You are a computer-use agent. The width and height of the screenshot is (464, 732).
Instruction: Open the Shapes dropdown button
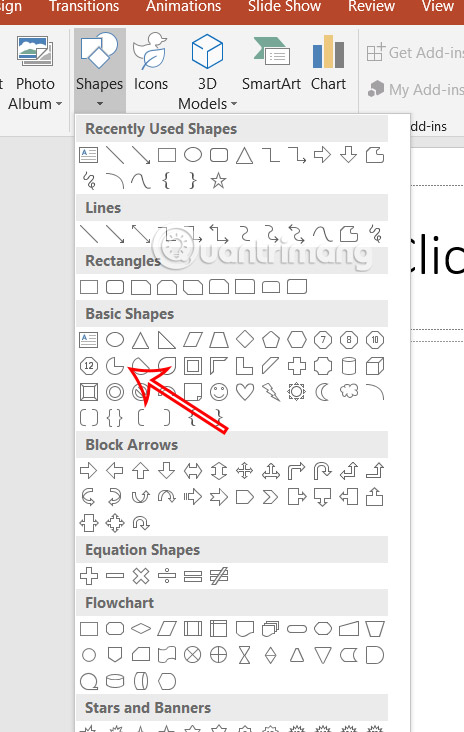[x=99, y=70]
